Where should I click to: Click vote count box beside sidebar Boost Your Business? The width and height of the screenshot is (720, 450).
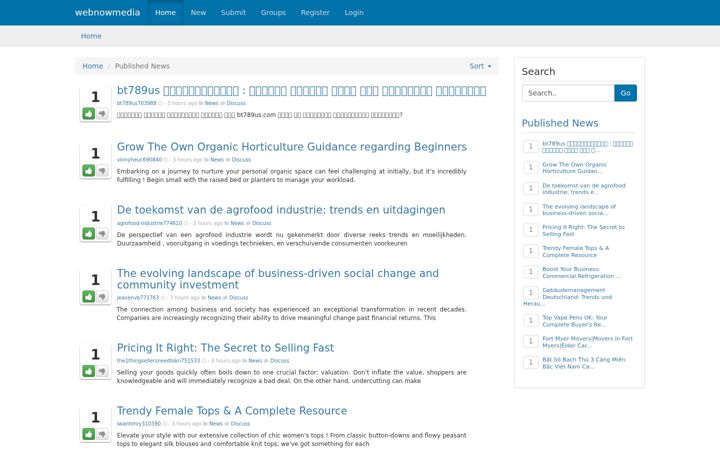pyautogui.click(x=531, y=272)
